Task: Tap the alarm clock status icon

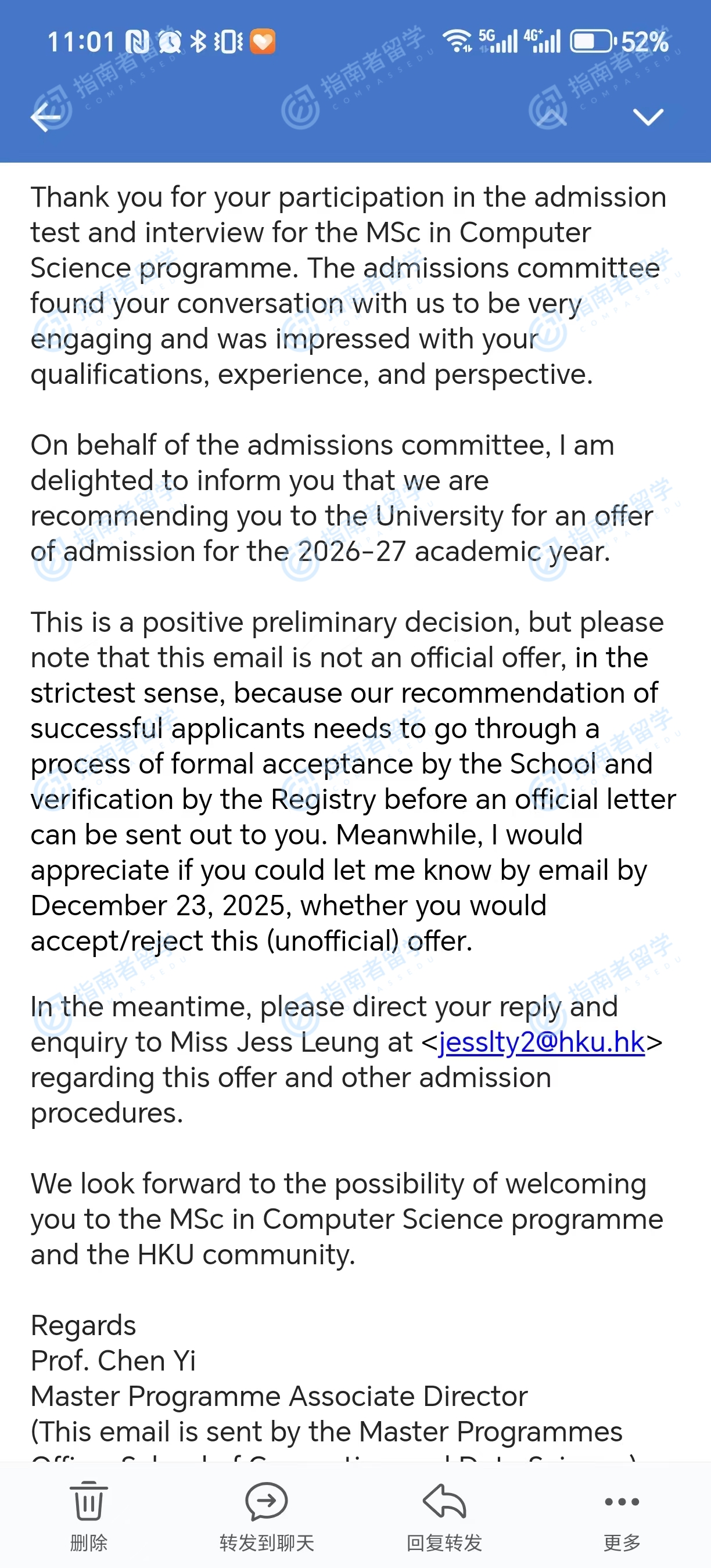Action: tap(170, 42)
